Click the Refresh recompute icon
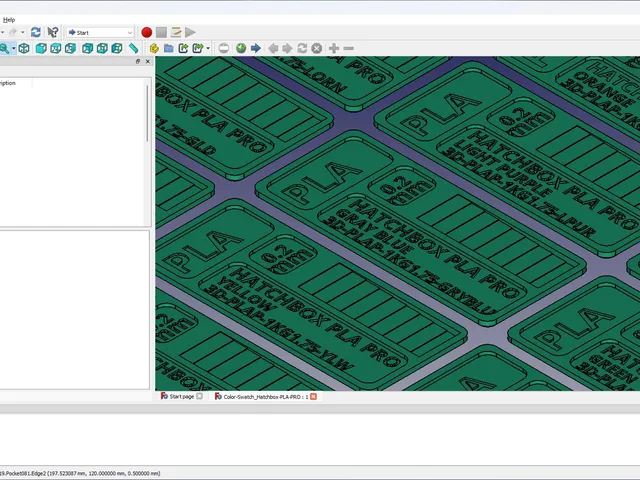 (36, 32)
